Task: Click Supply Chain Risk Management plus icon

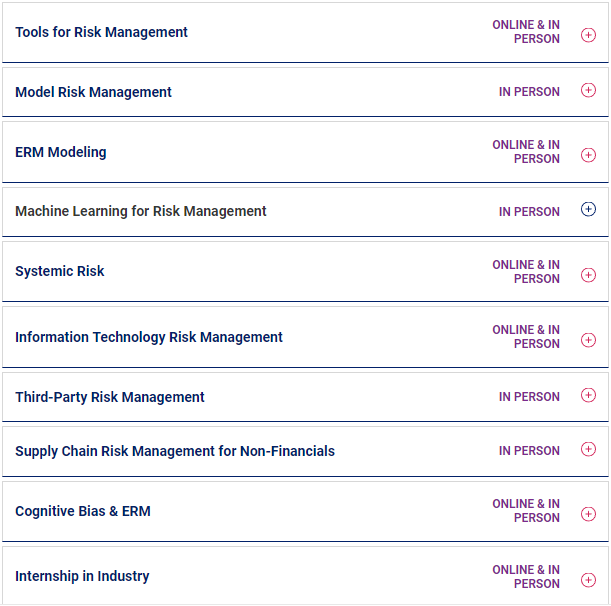Action: click(x=588, y=449)
